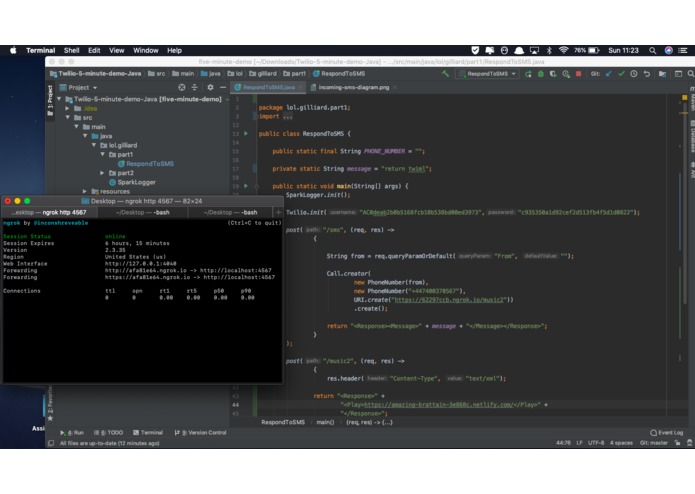Open the profiler run icon in the toolbar
Viewport: 695px width, 494px height.
[x=566, y=74]
